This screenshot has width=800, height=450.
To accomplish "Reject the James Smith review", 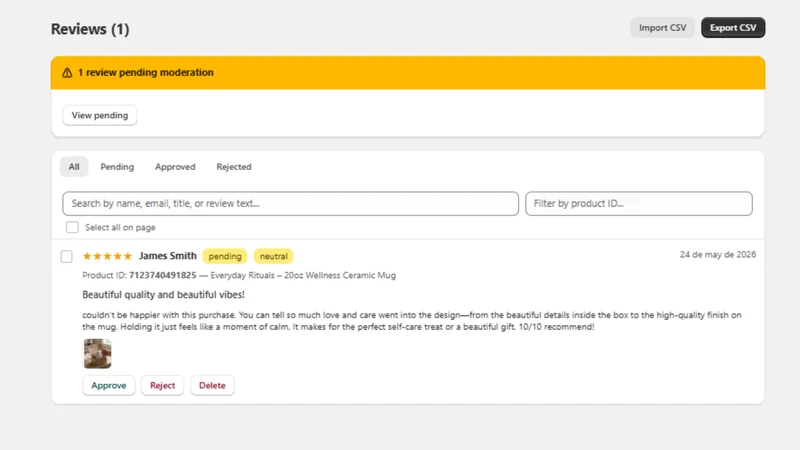I will click(162, 385).
